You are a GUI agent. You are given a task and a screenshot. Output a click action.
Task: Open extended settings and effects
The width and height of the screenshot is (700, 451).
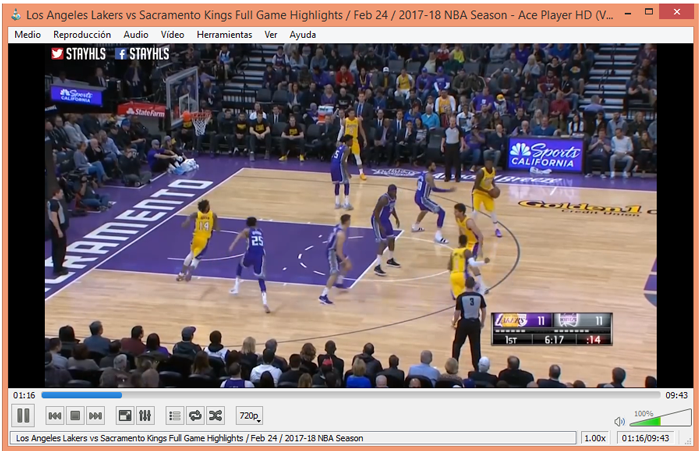point(145,416)
